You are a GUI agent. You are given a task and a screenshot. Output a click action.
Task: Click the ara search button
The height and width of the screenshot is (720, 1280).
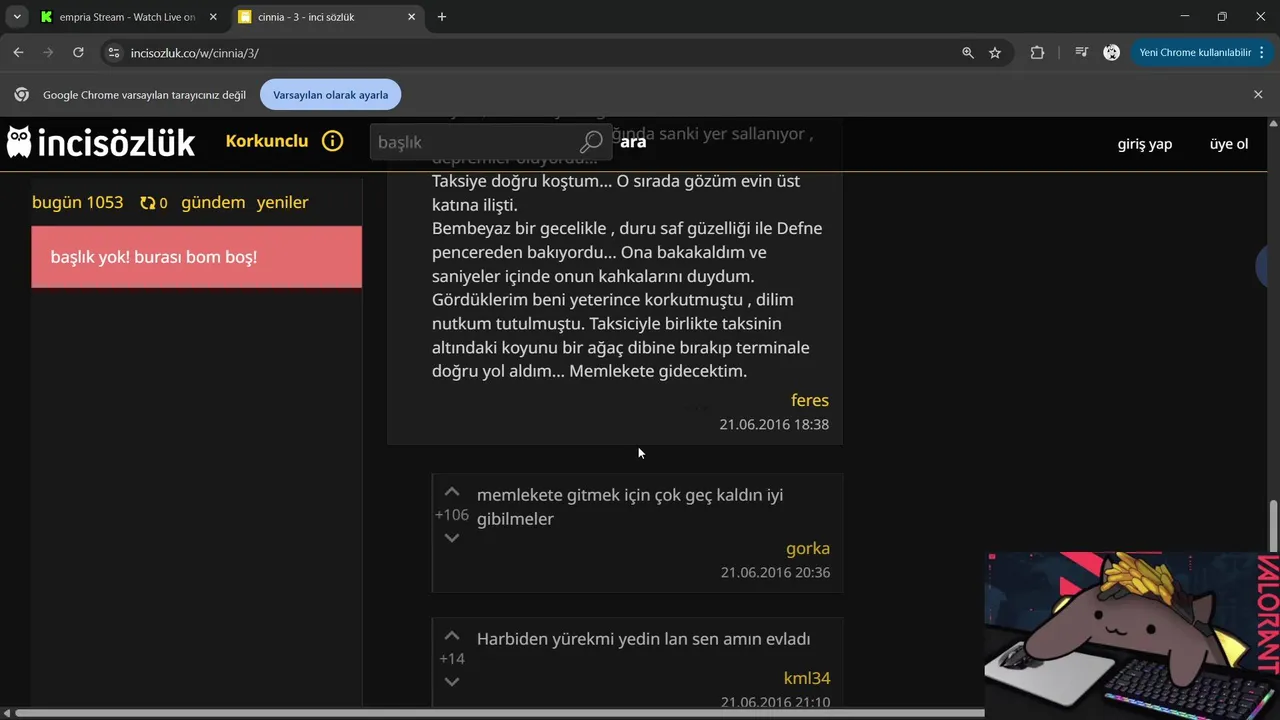pos(633,142)
